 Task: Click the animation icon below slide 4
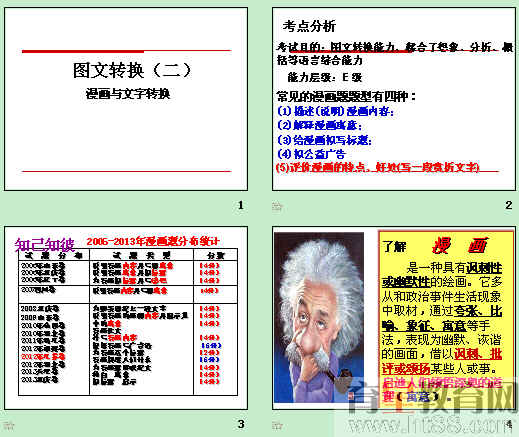pyautogui.click(x=277, y=425)
